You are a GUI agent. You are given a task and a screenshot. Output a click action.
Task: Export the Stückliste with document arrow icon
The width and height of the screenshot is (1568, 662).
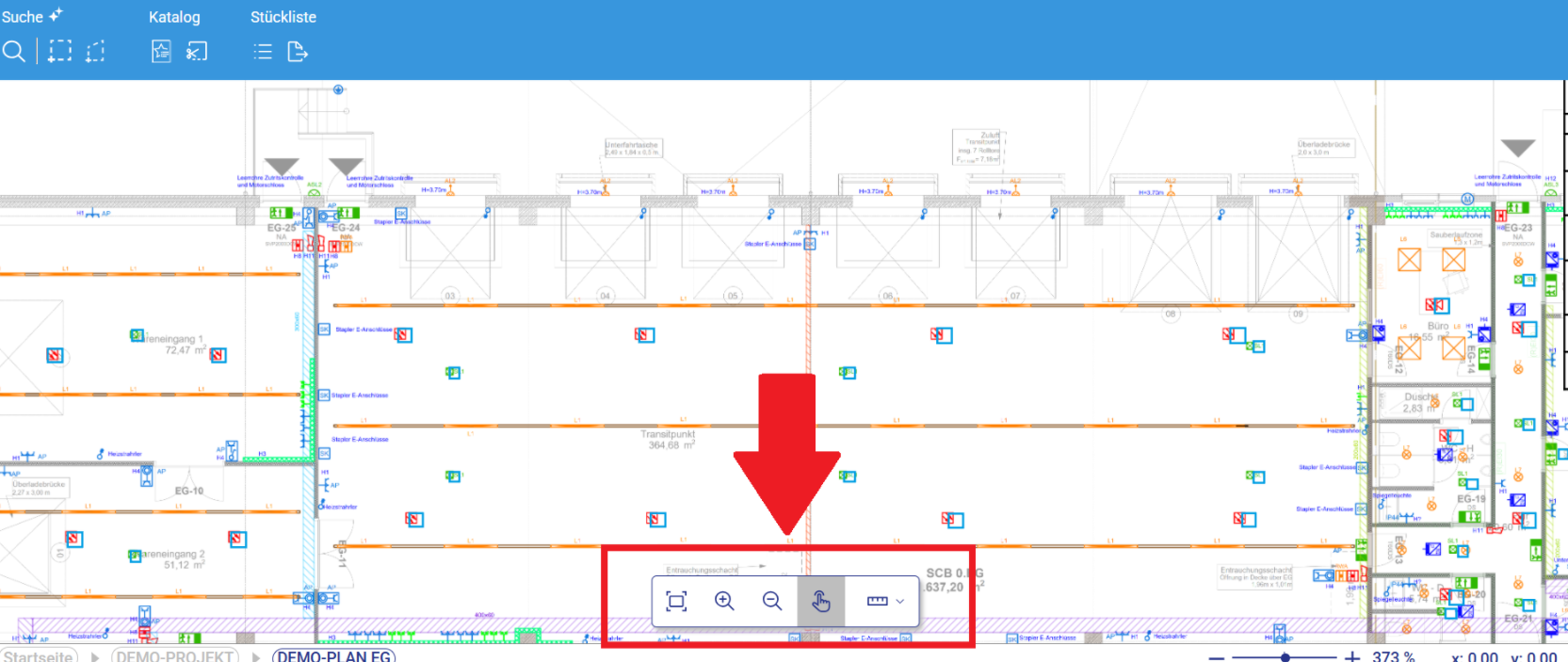click(x=298, y=52)
